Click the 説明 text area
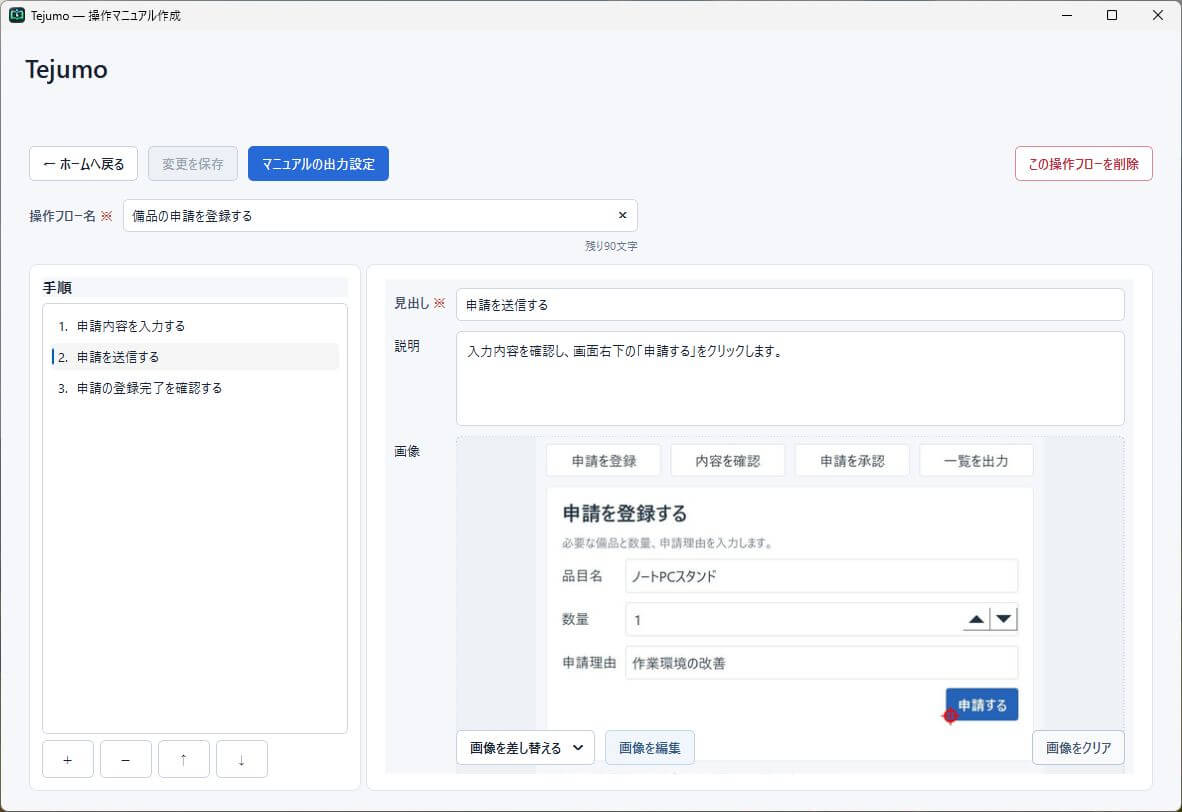Image resolution: width=1182 pixels, height=812 pixels. click(x=790, y=378)
